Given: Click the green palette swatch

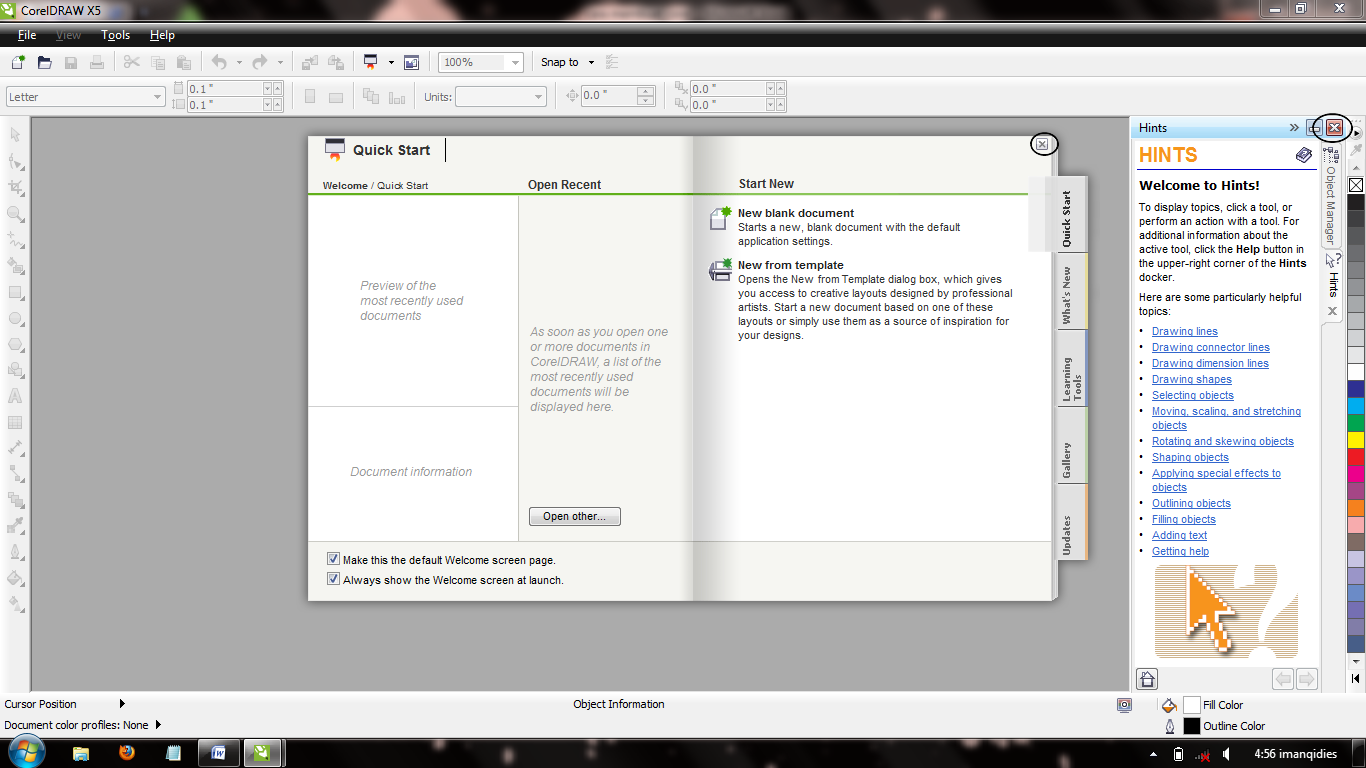Looking at the screenshot, I should pyautogui.click(x=1356, y=423).
